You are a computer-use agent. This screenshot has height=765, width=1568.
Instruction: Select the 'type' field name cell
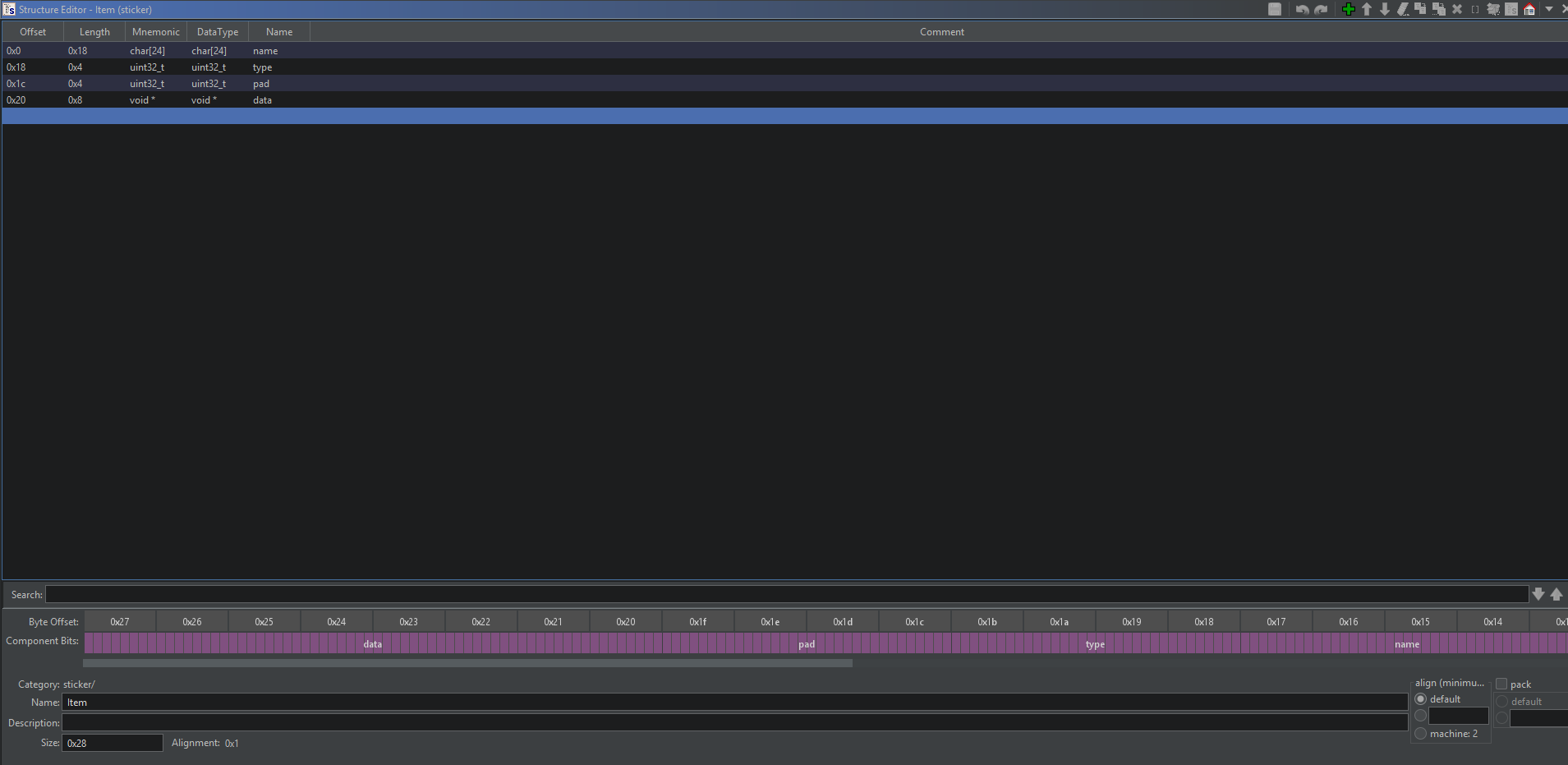pyautogui.click(x=279, y=67)
